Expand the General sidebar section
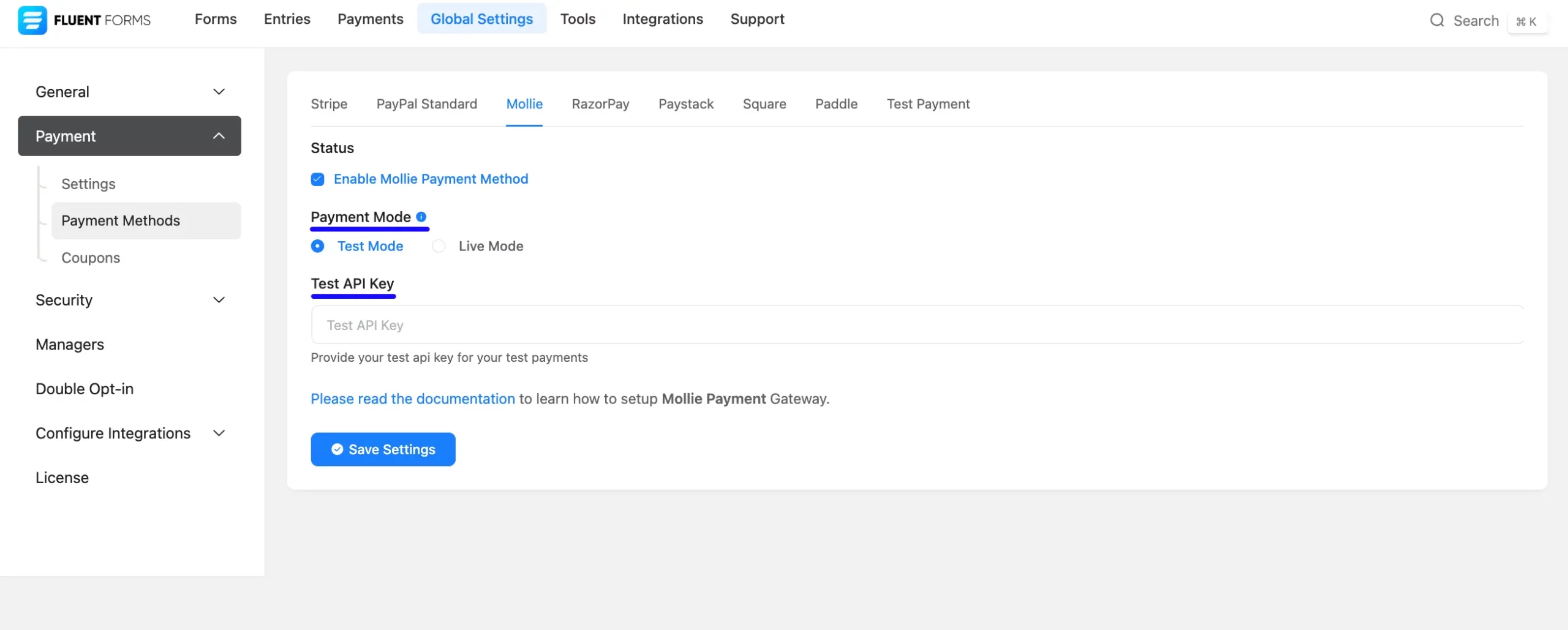 219,92
